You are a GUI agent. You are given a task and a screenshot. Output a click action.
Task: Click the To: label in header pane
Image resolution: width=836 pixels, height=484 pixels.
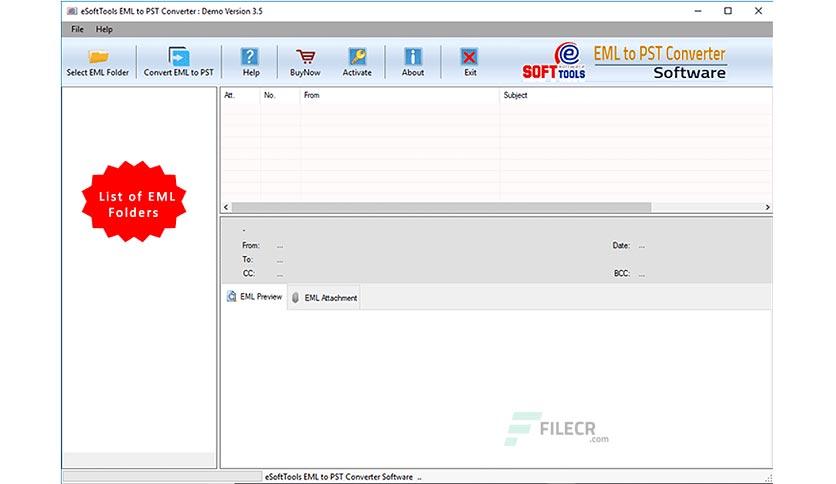pos(247,260)
